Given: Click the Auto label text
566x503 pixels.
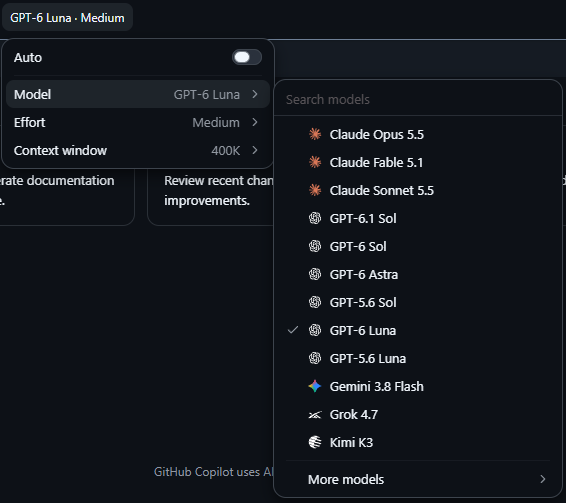Looking at the screenshot, I should coord(28,57).
